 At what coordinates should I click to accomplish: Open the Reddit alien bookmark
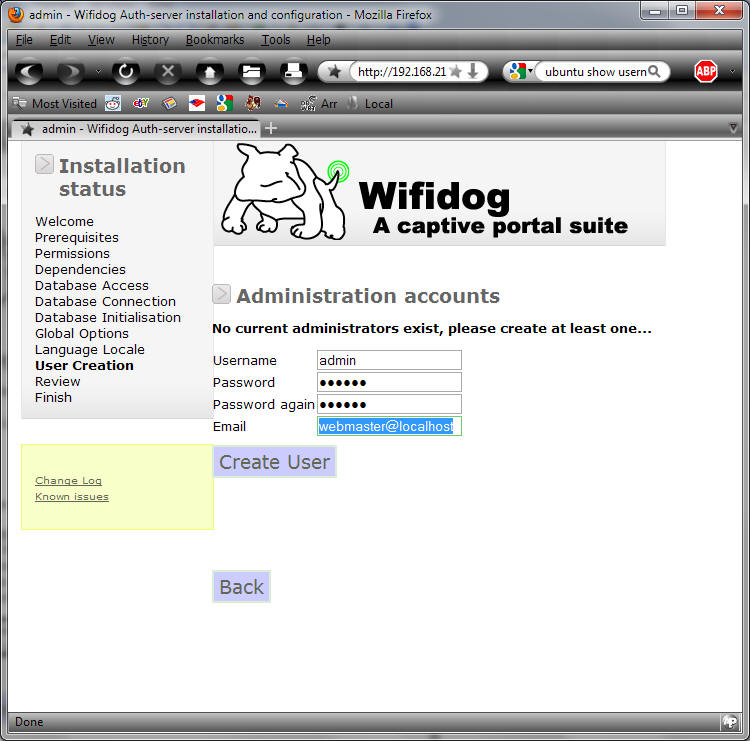click(113, 103)
